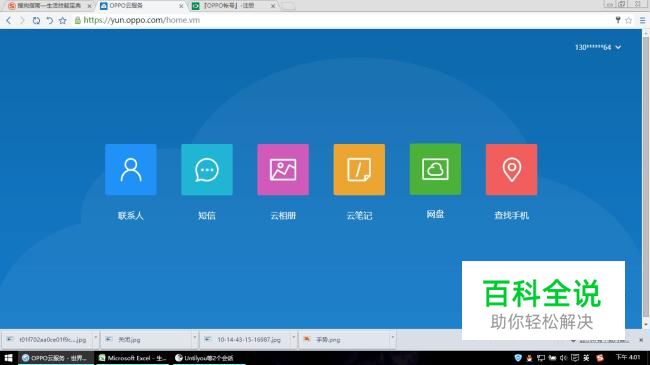This screenshot has width=650, height=365.
Task: Click the blue shield tray icon
Action: pyautogui.click(x=518, y=358)
